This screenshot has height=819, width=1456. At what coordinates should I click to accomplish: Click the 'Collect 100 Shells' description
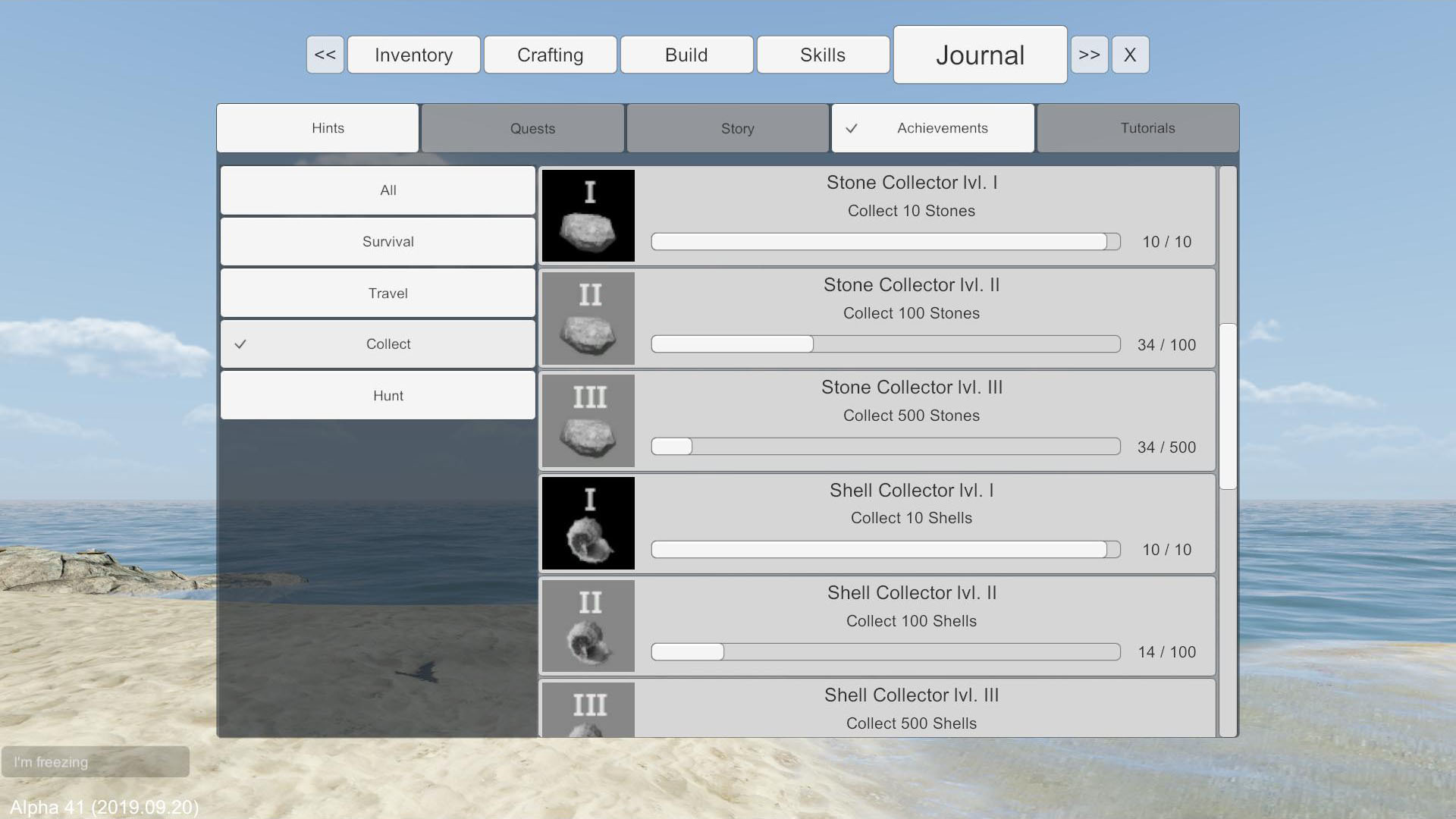pos(912,621)
